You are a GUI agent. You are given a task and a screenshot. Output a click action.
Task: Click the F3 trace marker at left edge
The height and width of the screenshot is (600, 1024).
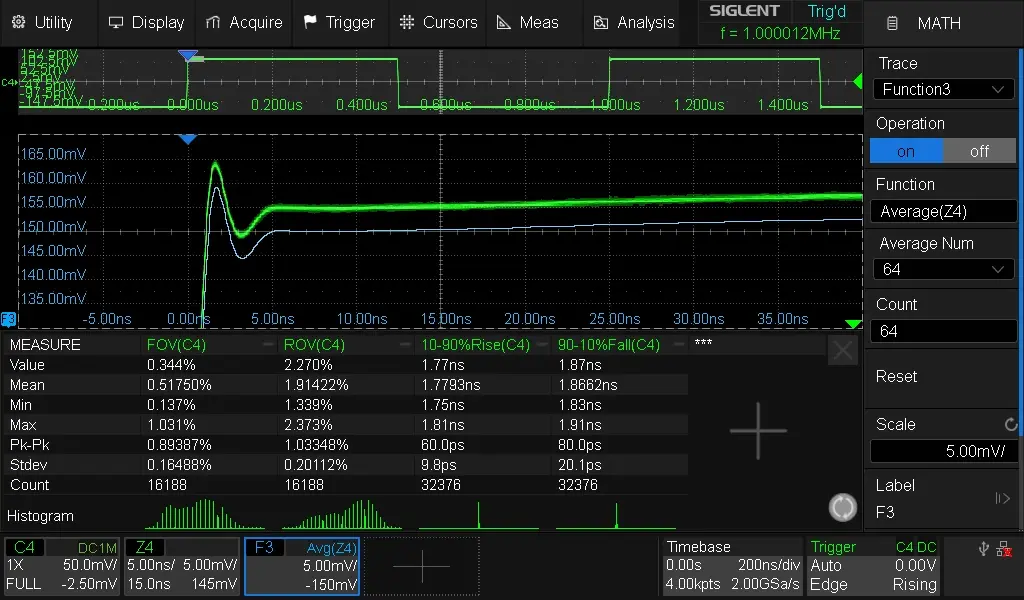pyautogui.click(x=8, y=319)
